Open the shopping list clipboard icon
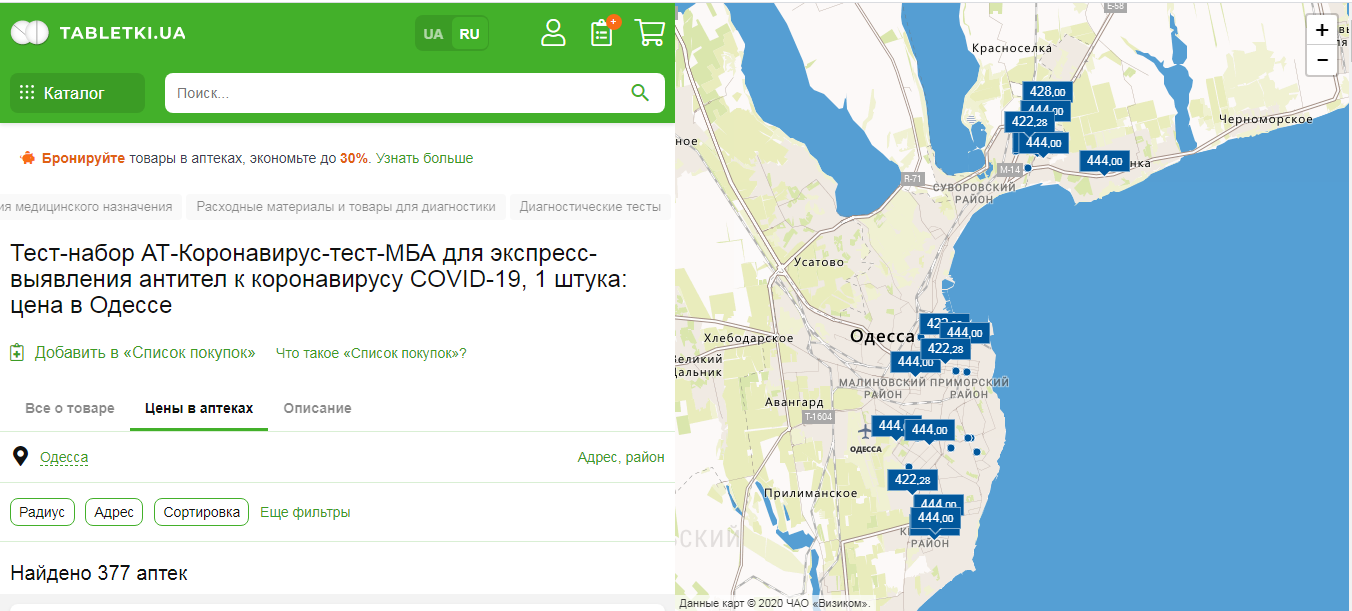The image size is (1352, 611). (x=601, y=33)
